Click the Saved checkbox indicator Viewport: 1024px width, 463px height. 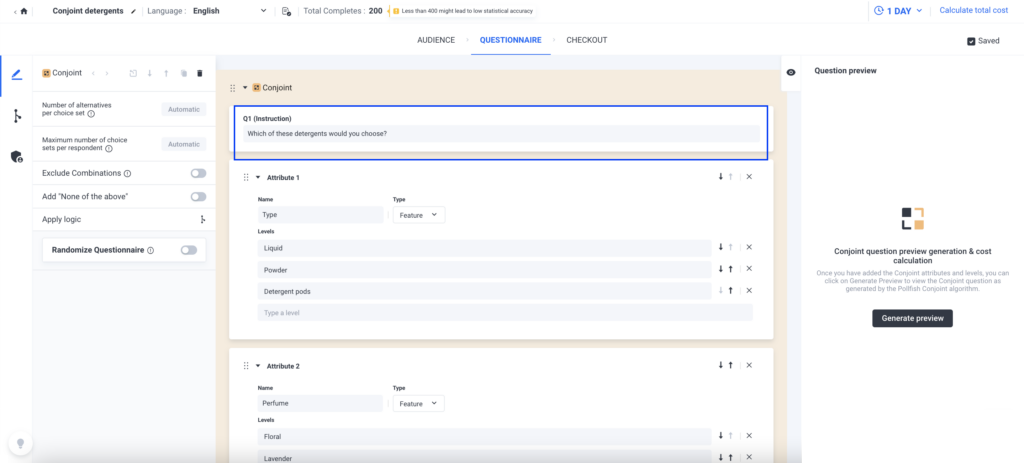click(x=971, y=40)
